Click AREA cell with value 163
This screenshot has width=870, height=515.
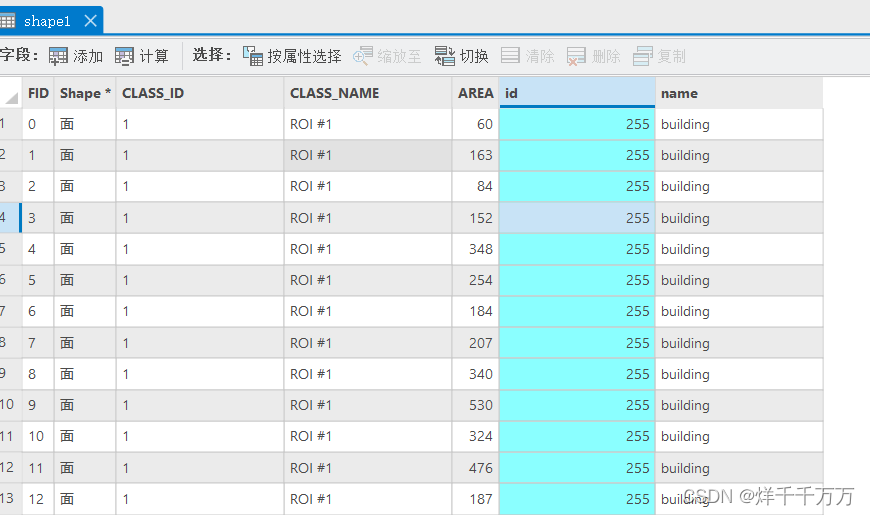476,155
